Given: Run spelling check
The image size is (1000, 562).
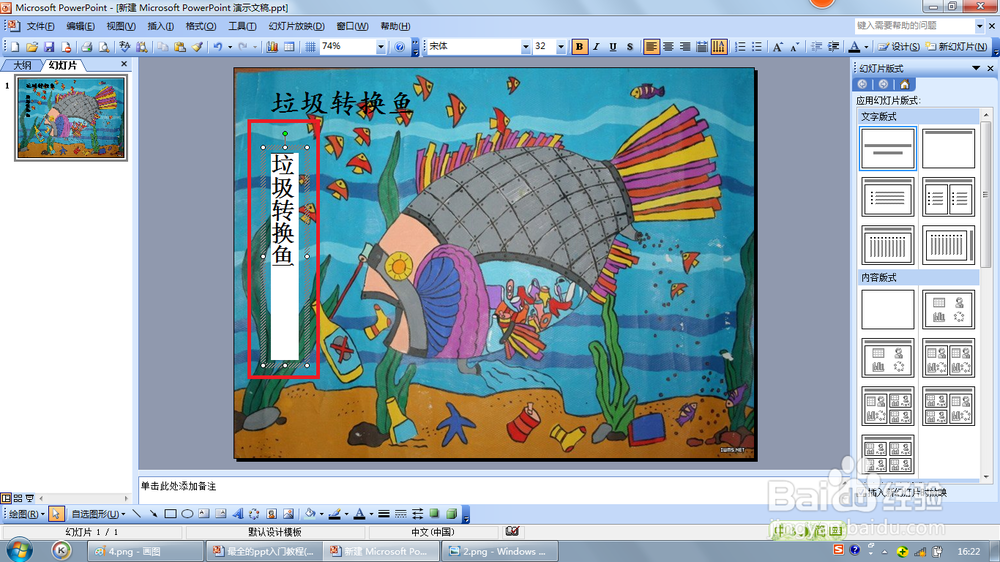Looking at the screenshot, I should [124, 47].
